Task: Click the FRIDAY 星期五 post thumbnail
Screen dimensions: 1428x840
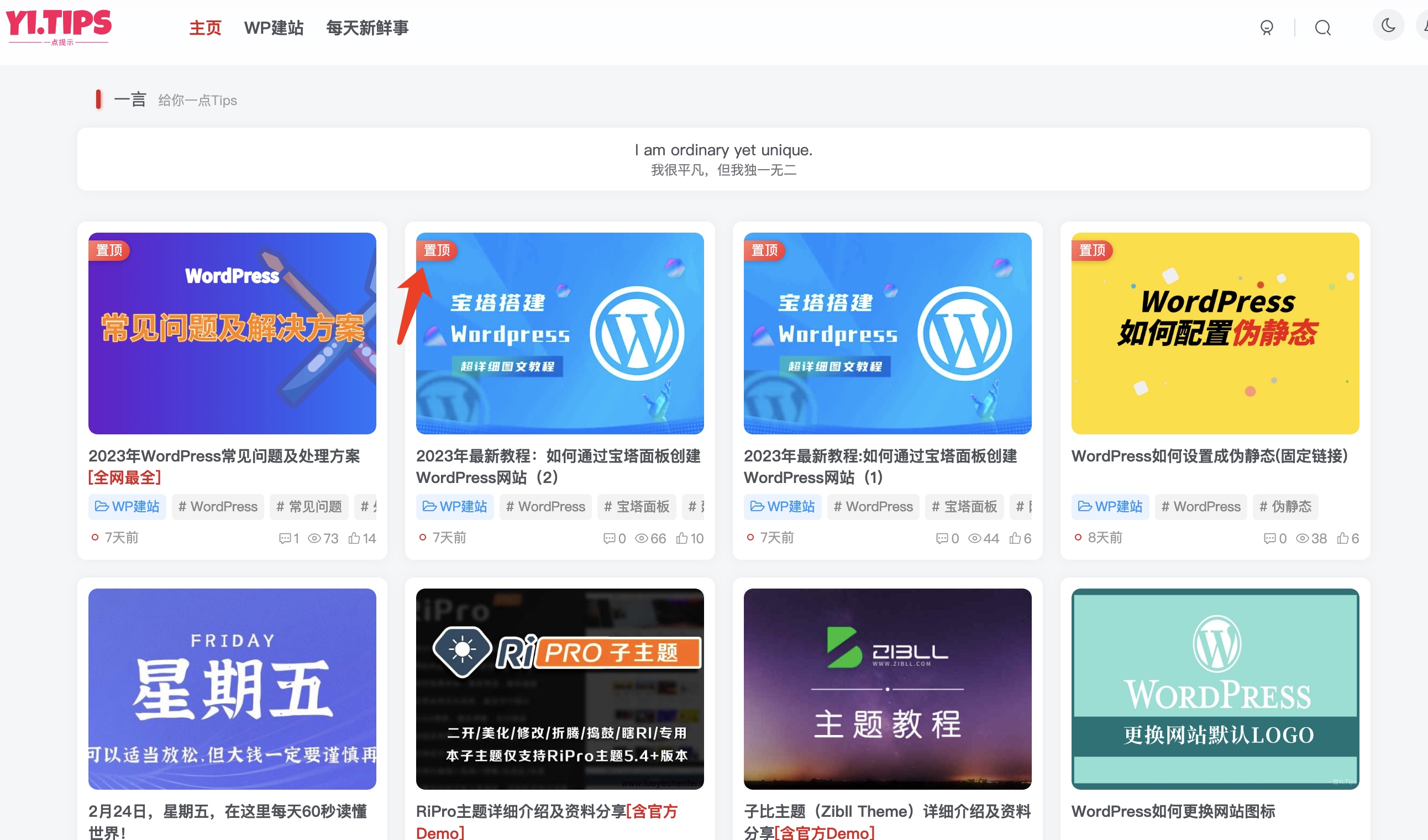Action: tap(232, 689)
